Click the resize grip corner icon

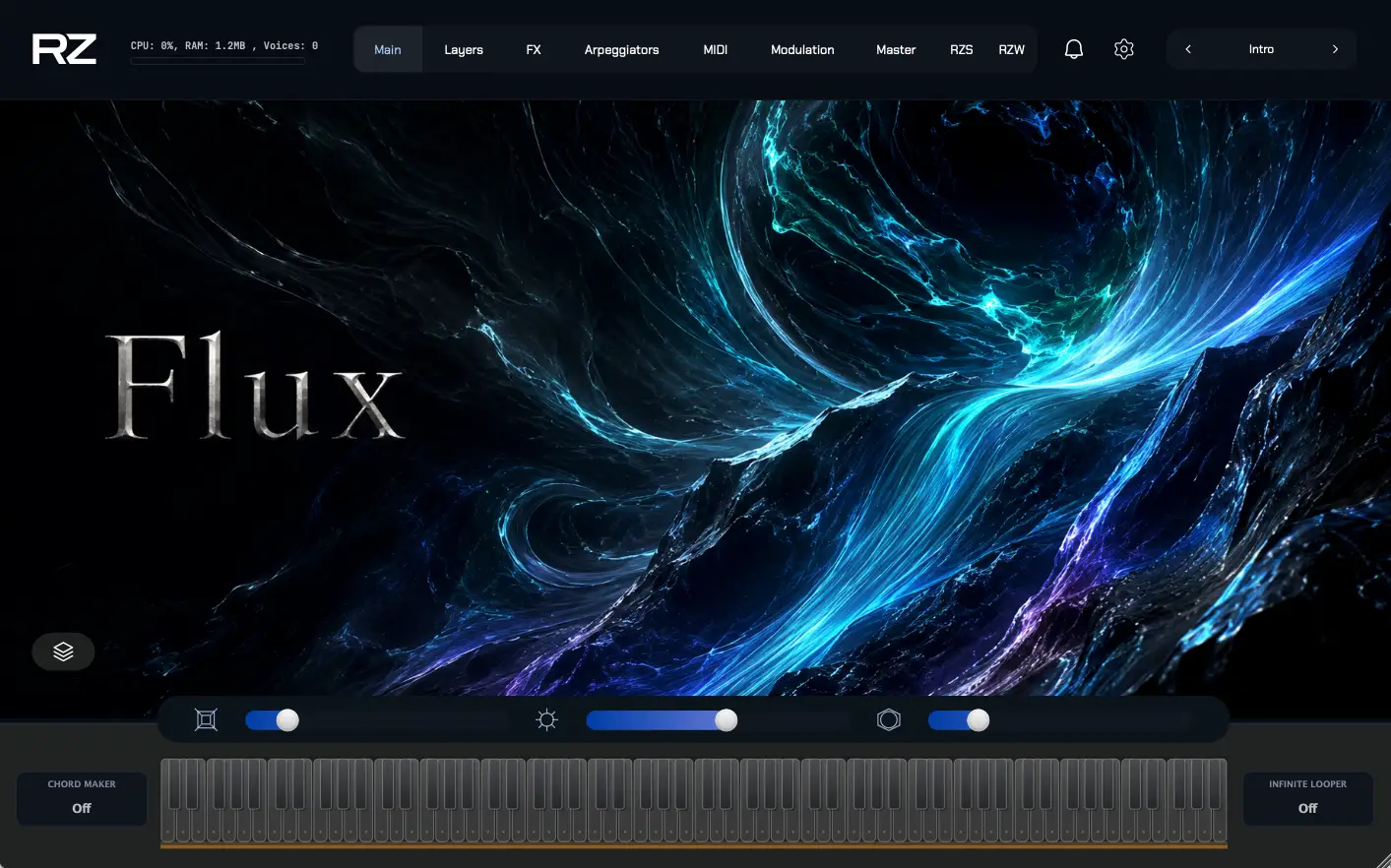[x=1381, y=858]
